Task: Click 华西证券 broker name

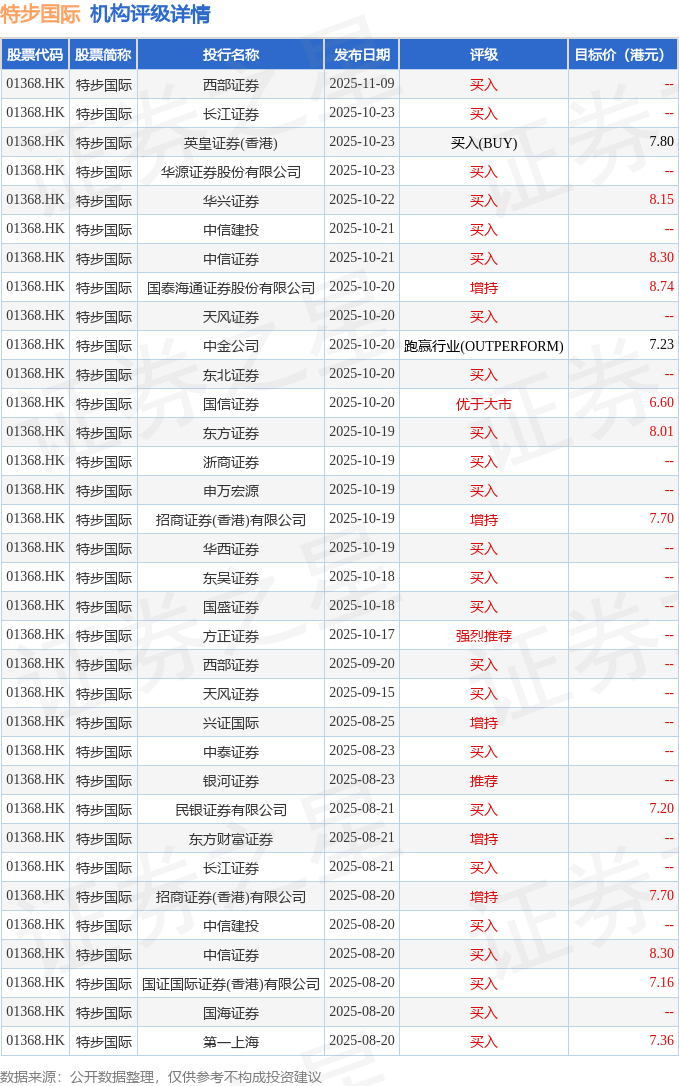Action: pos(231,549)
